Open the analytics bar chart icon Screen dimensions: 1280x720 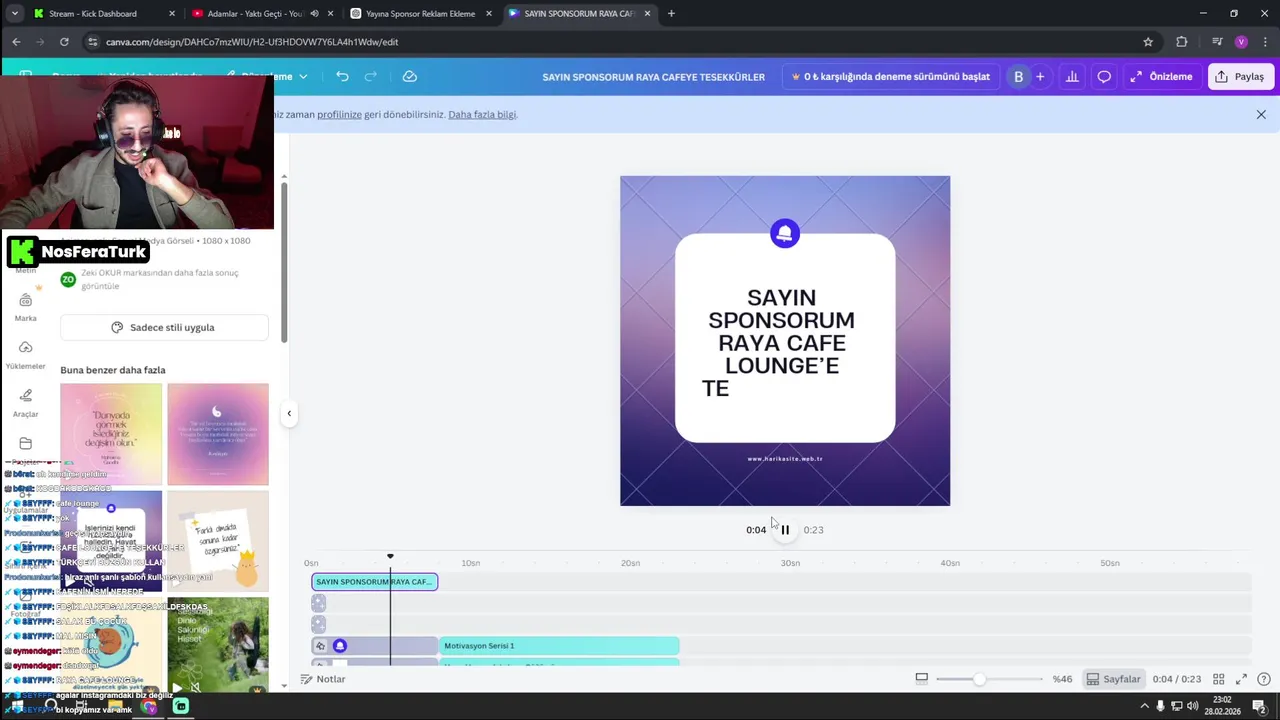[x=1072, y=76]
